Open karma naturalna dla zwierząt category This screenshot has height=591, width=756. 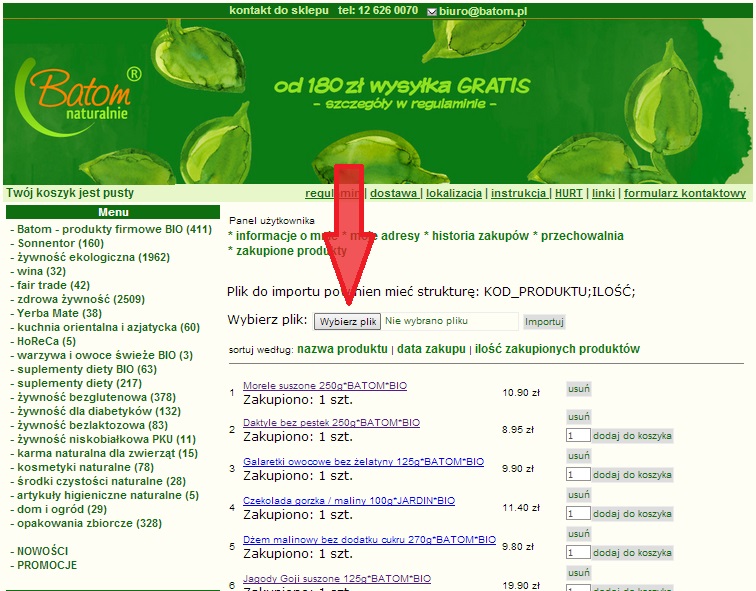pos(108,453)
